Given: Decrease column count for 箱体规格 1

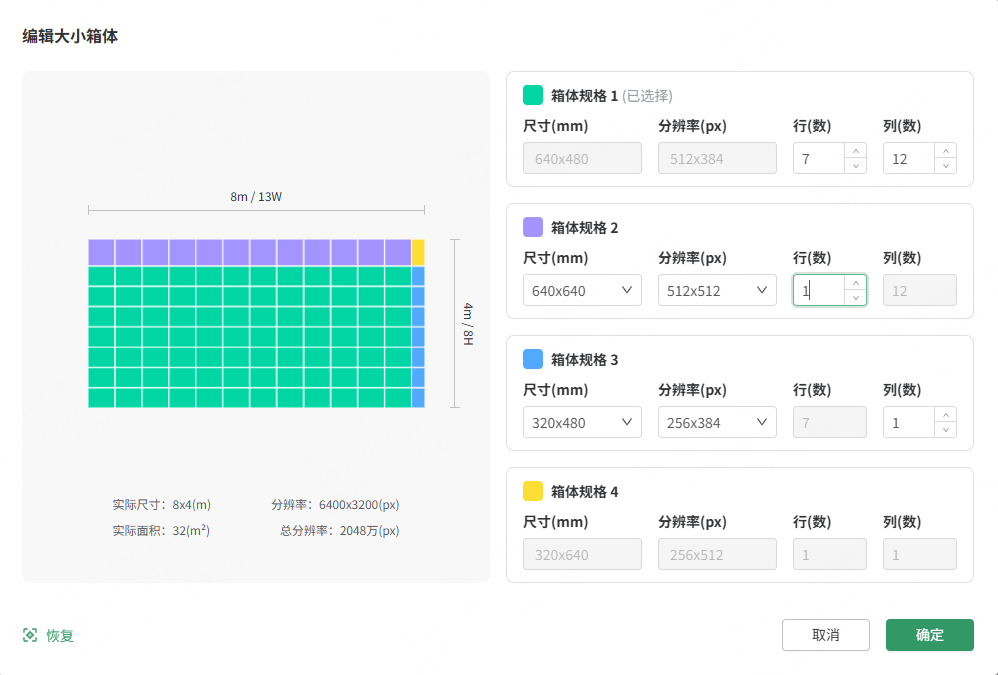Looking at the screenshot, I should pos(945,166).
